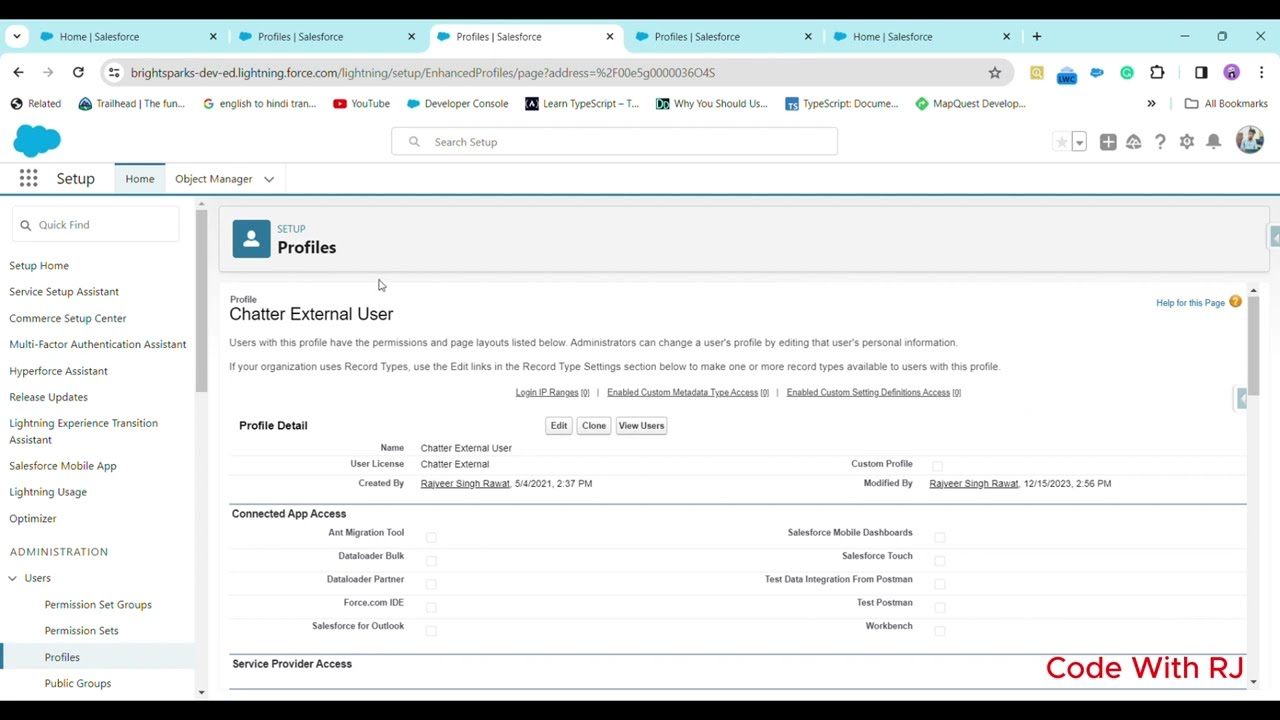1280x720 pixels.
Task: Open Permission Sets in sidebar
Action: 81,630
